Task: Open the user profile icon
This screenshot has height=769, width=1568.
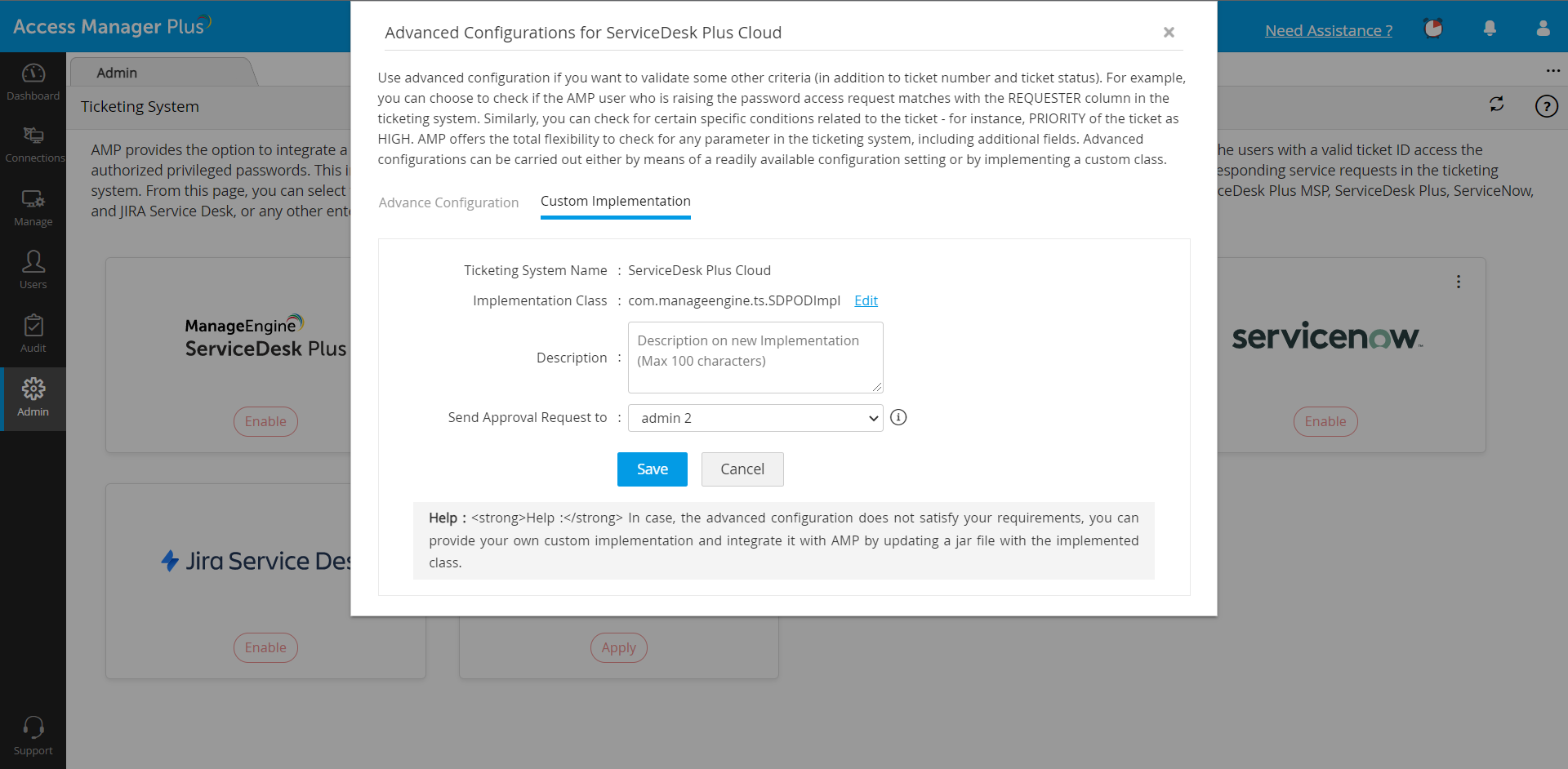Action: click(x=1543, y=29)
